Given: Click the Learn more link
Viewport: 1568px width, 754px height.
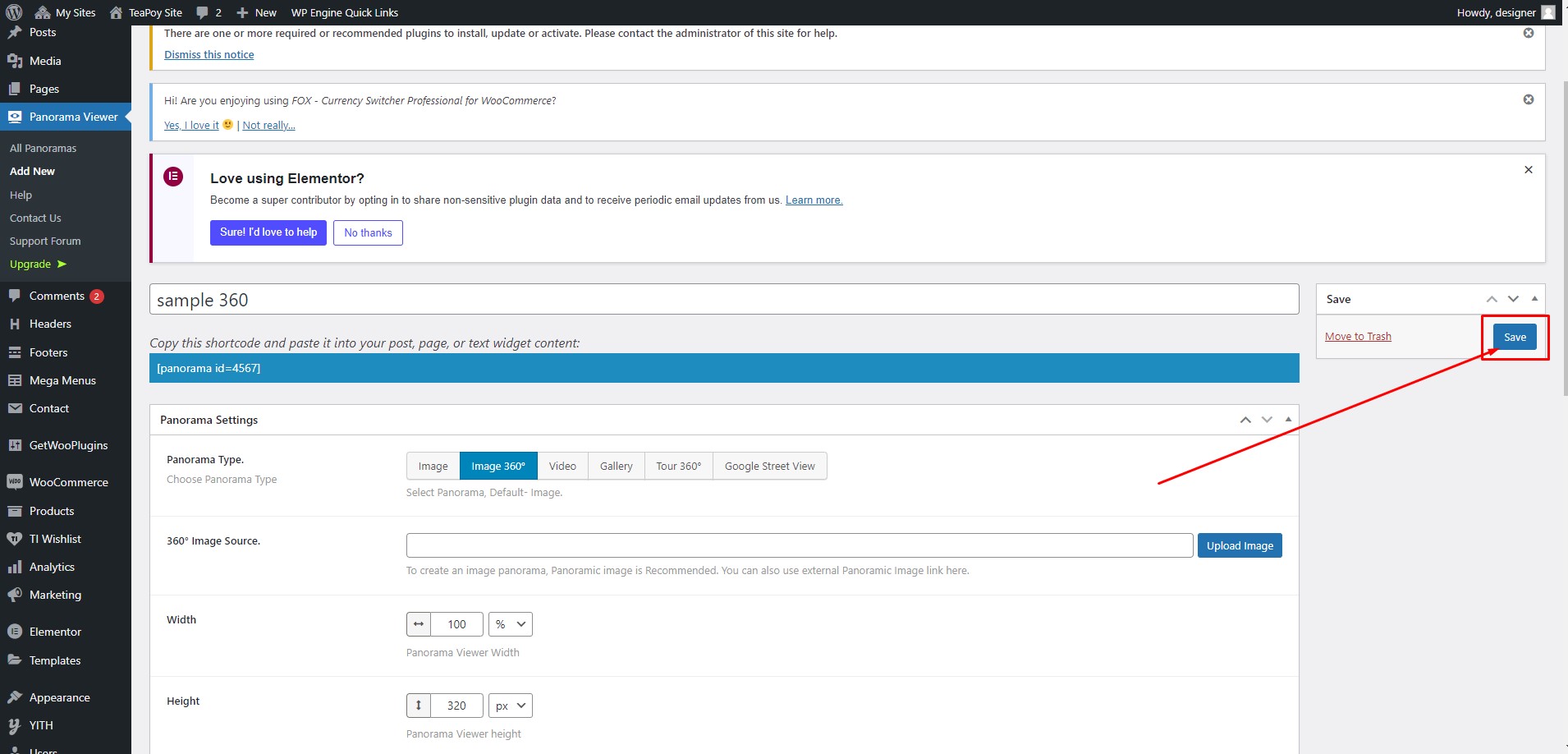Looking at the screenshot, I should coord(814,200).
